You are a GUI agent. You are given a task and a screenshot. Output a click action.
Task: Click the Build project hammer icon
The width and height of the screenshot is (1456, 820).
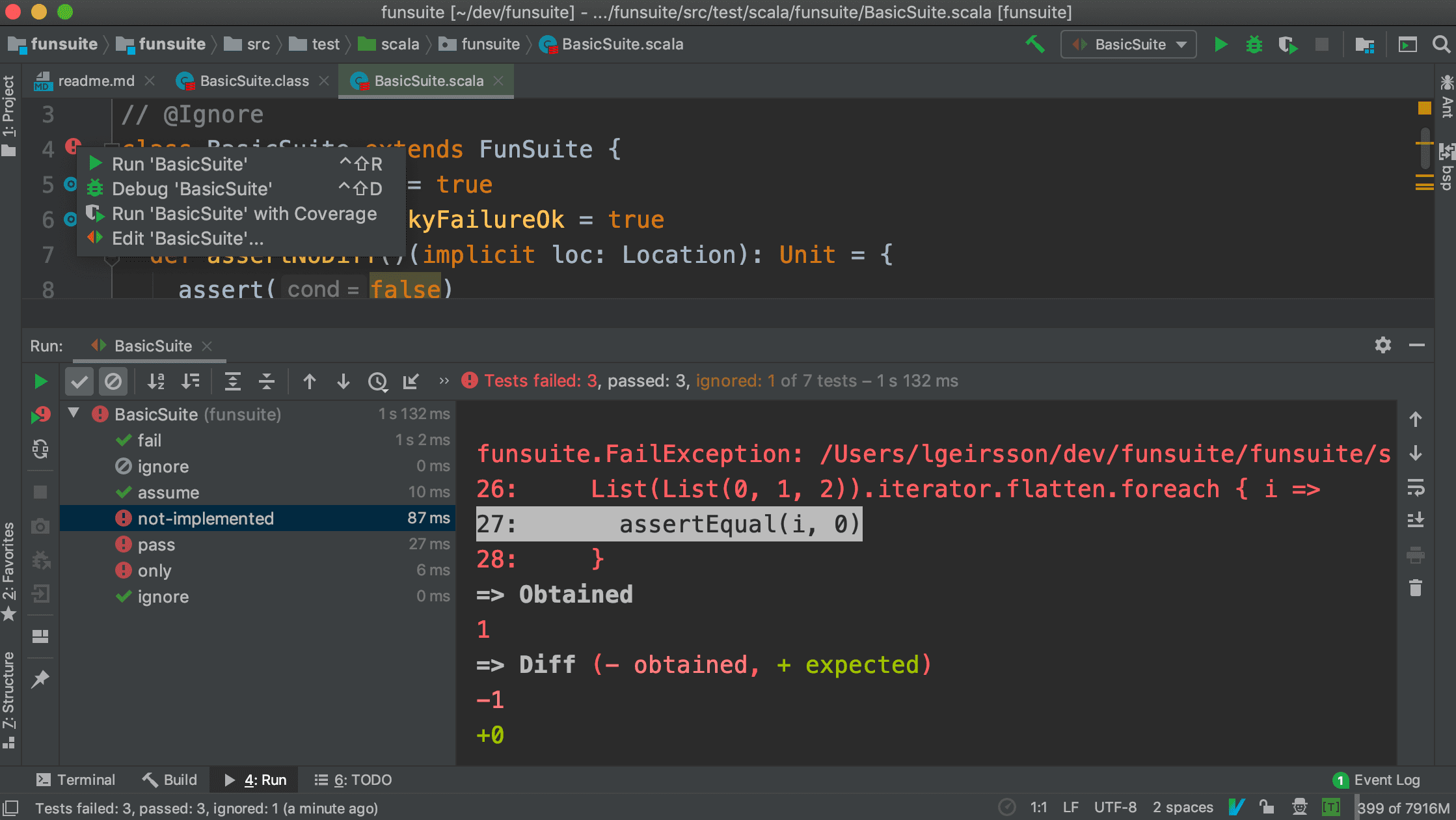pos(1034,44)
